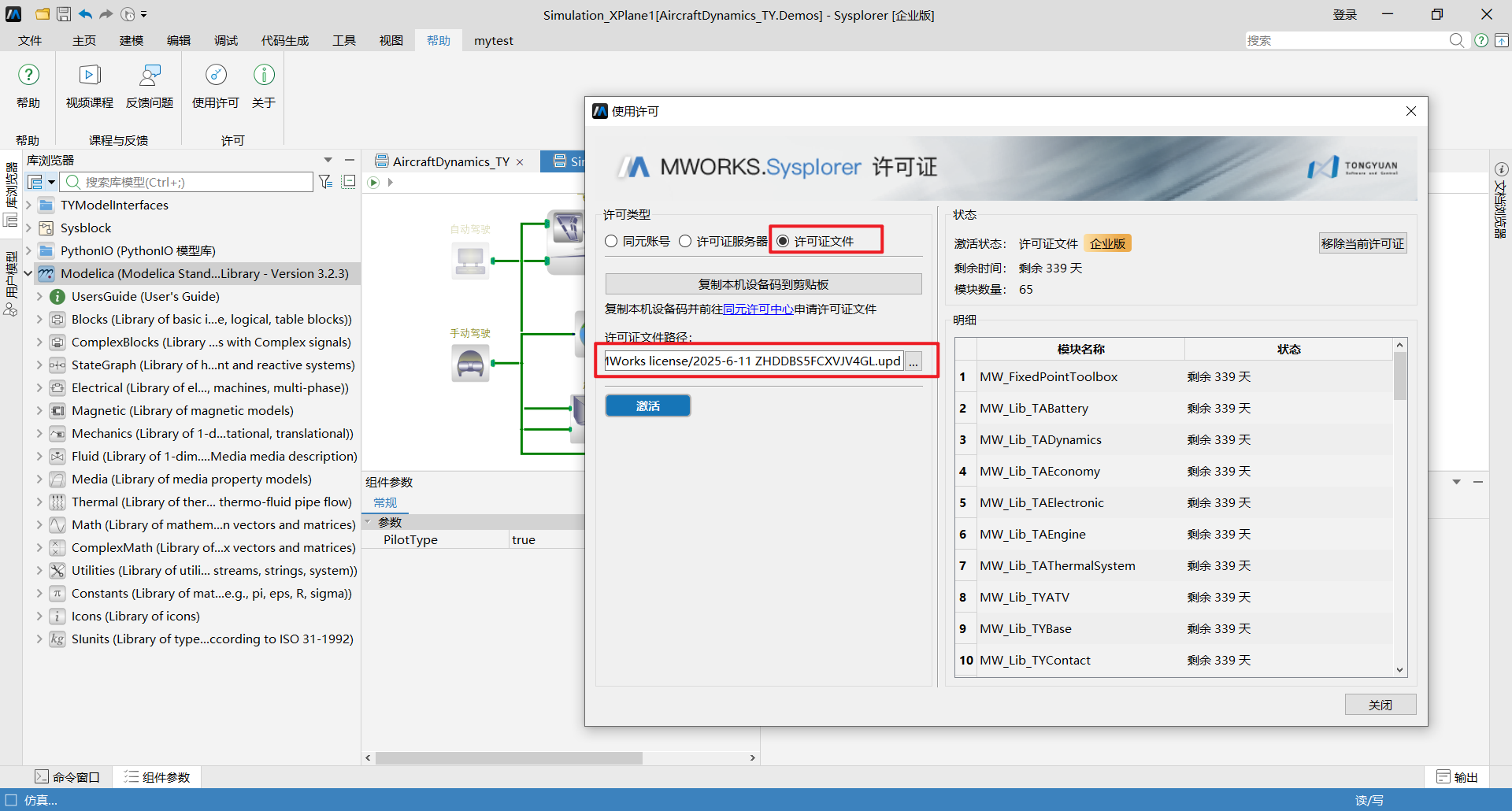This screenshot has height=811, width=1512.
Task: Click the SIunits kg icon in tree
Action: (x=57, y=639)
